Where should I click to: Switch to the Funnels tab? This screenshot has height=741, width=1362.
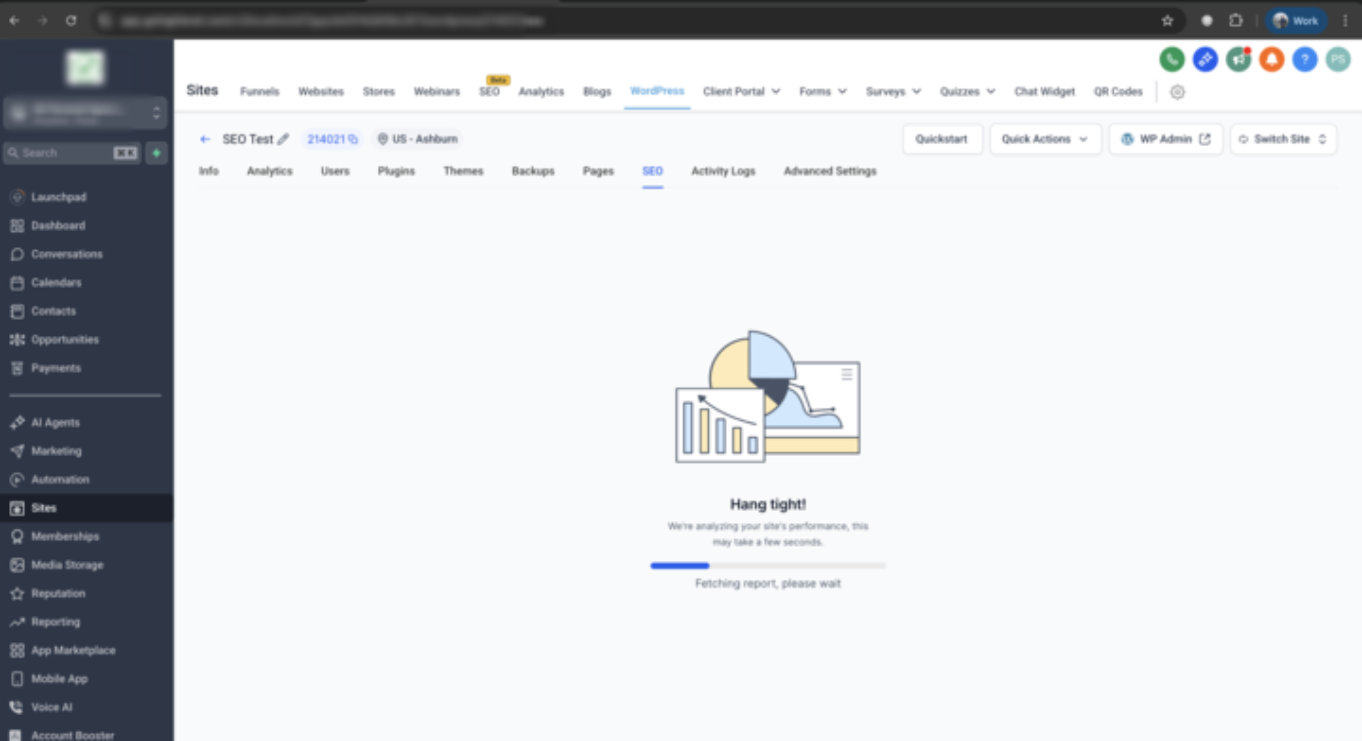[260, 92]
